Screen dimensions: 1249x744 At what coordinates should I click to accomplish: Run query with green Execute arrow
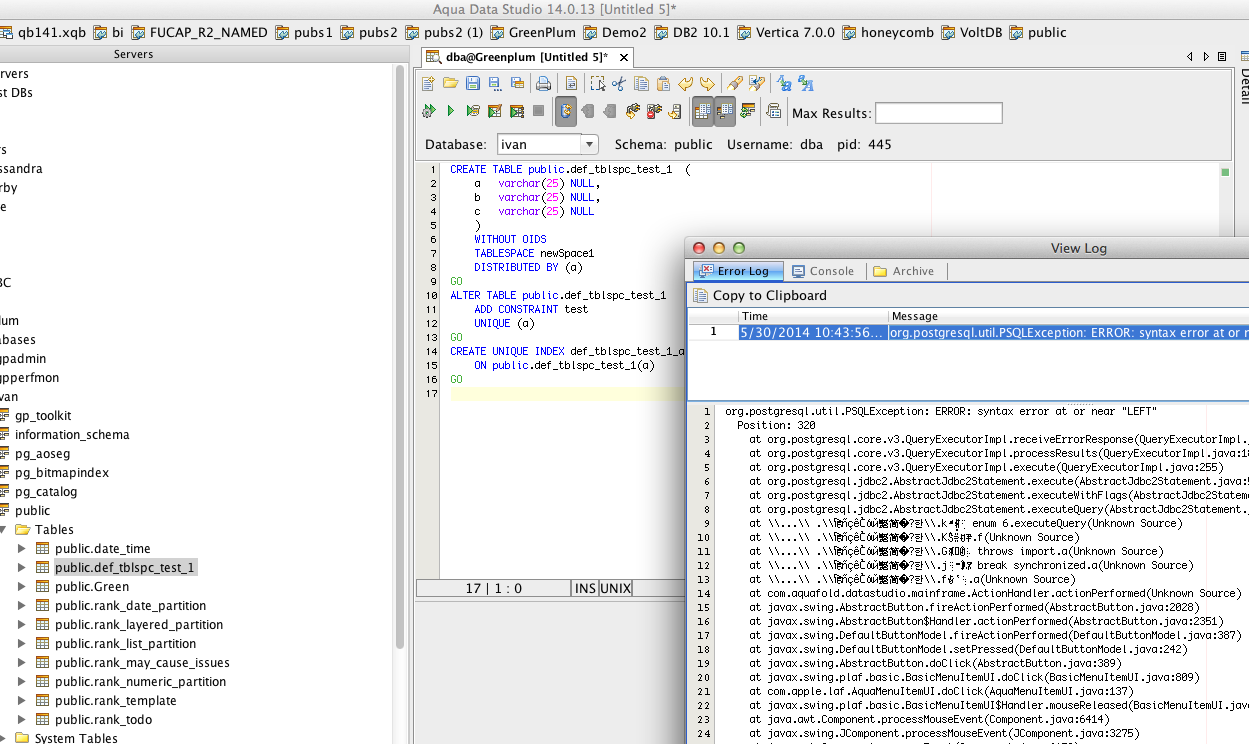pyautogui.click(x=450, y=111)
